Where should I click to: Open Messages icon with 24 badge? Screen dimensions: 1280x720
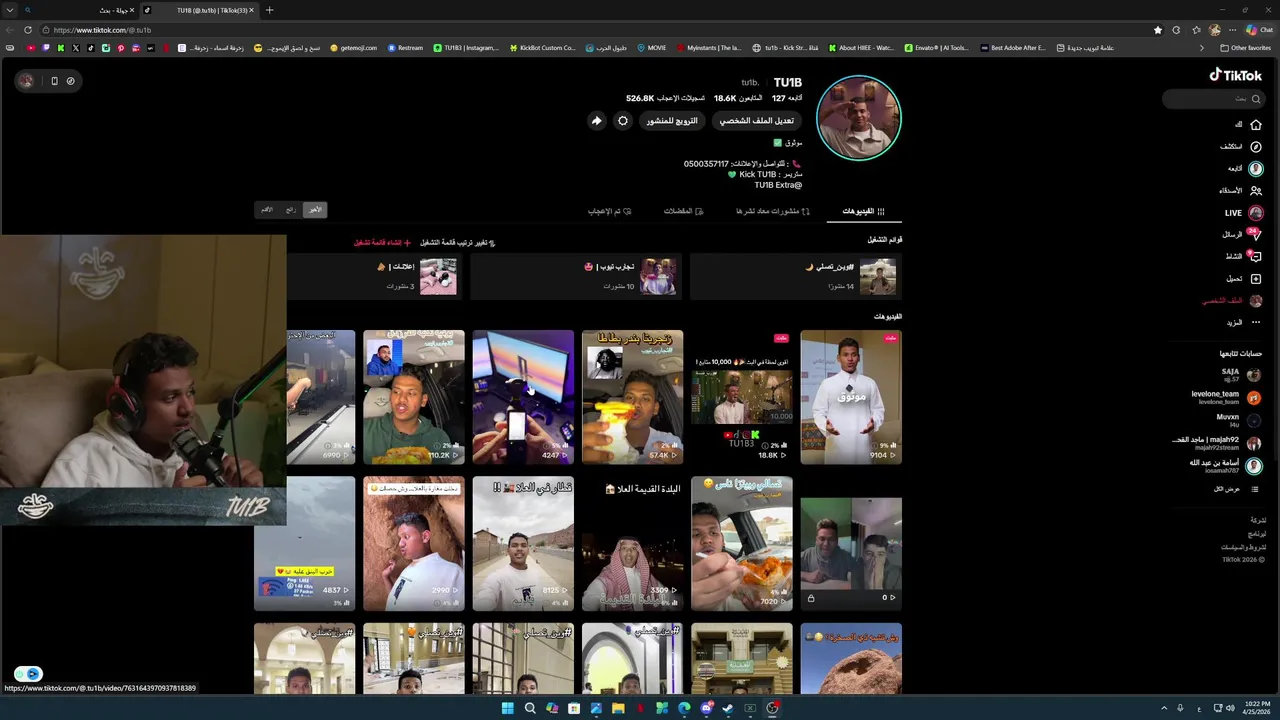point(1255,234)
